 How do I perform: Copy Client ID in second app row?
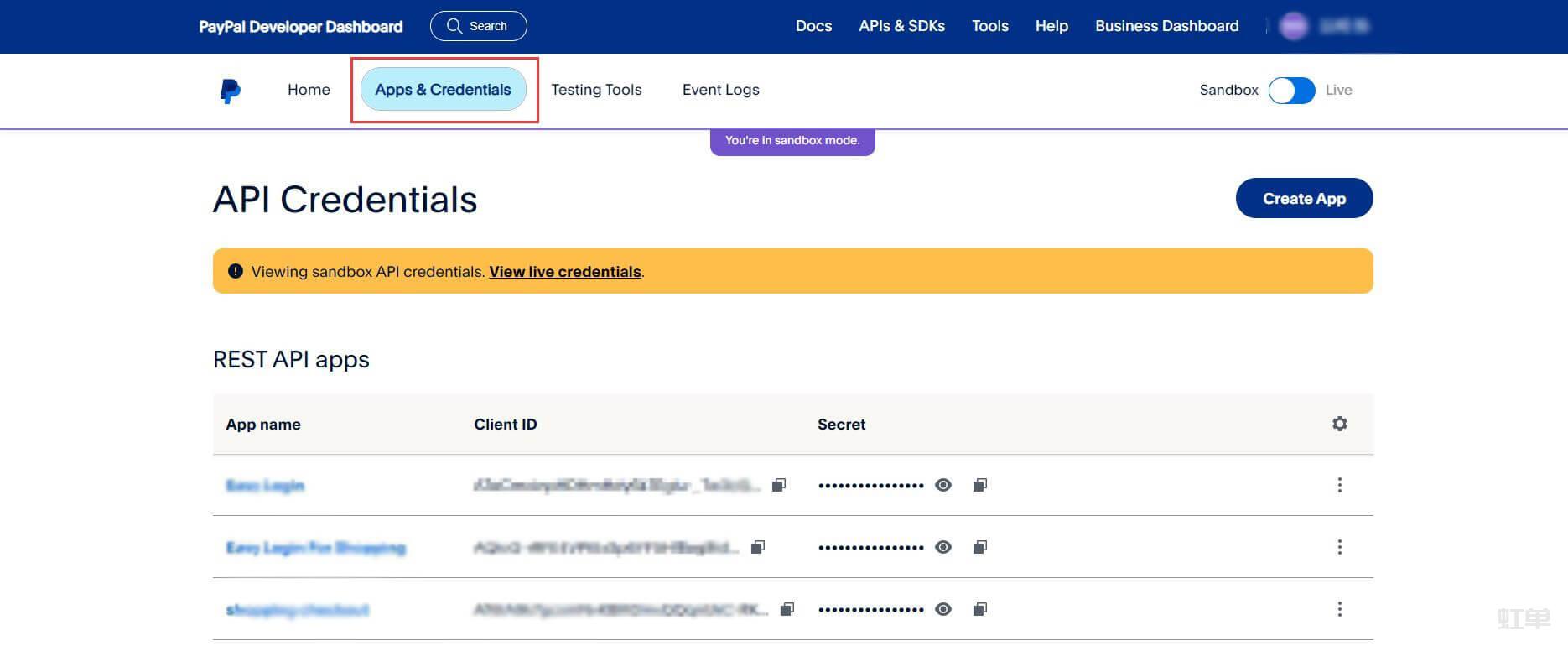(x=758, y=547)
